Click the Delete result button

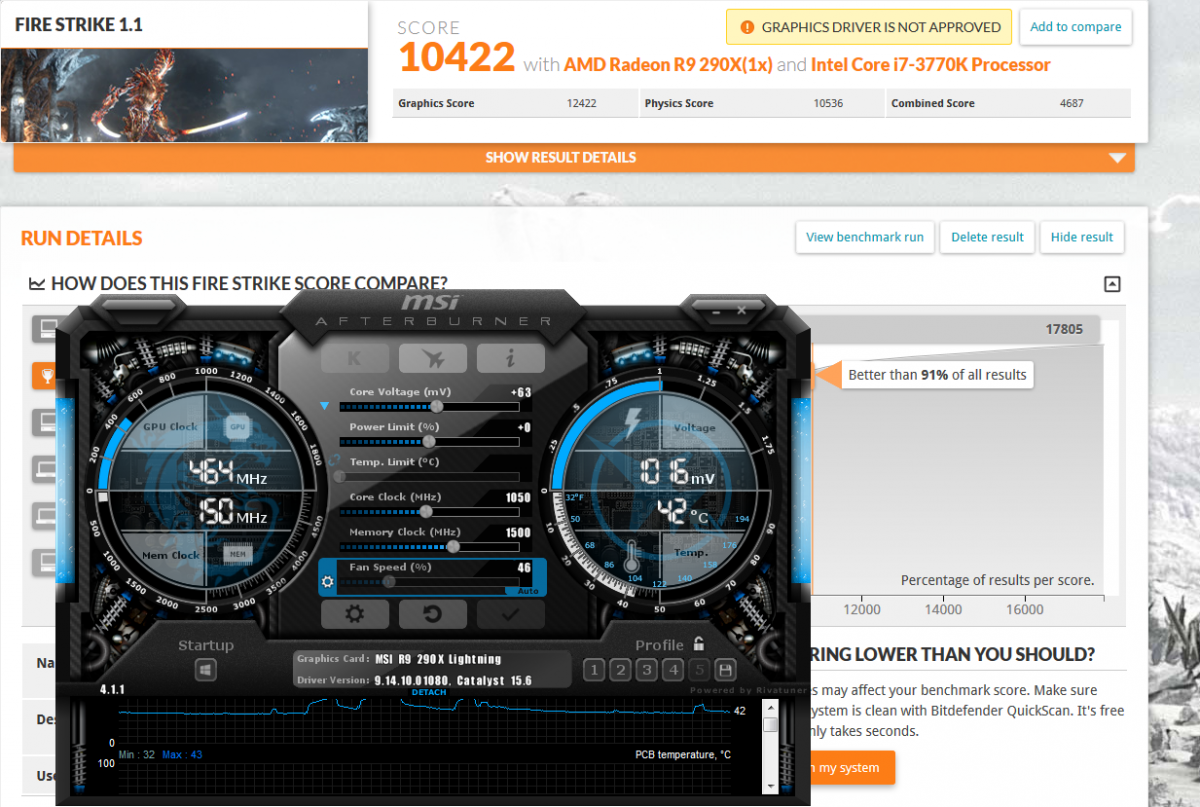(987, 237)
